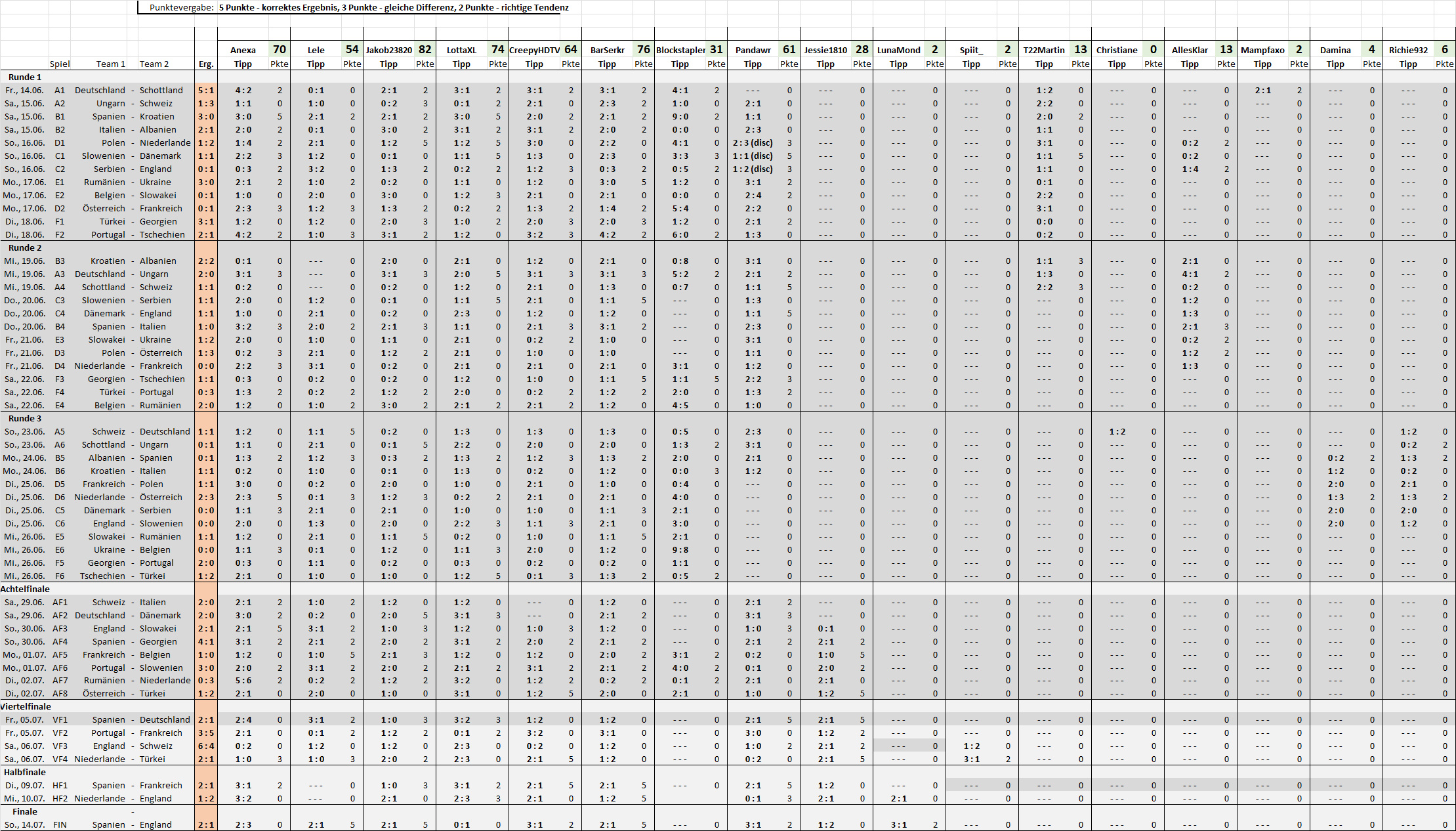Click the Team 1 column header

click(x=110, y=64)
